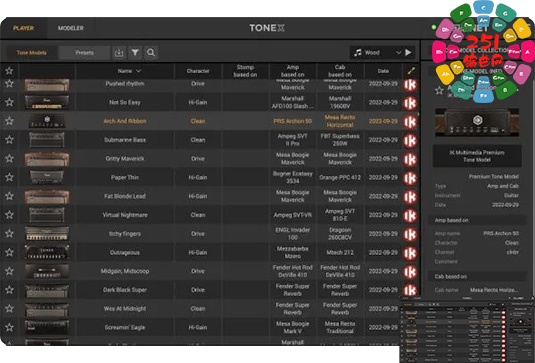Favorite the Outrageous tone
This screenshot has width=535, height=363.
pos(9,252)
